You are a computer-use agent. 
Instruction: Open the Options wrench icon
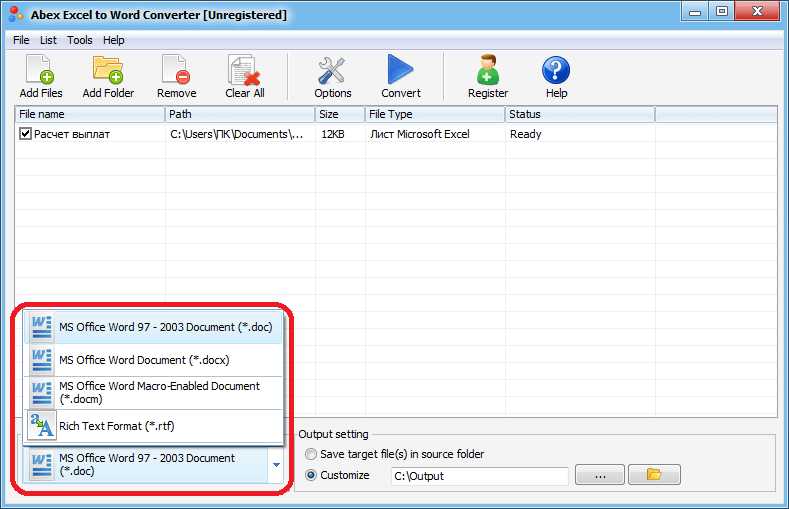[332, 76]
